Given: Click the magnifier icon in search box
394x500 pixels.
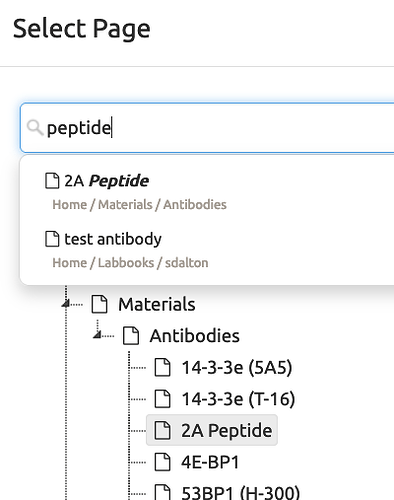Looking at the screenshot, I should (x=35, y=128).
